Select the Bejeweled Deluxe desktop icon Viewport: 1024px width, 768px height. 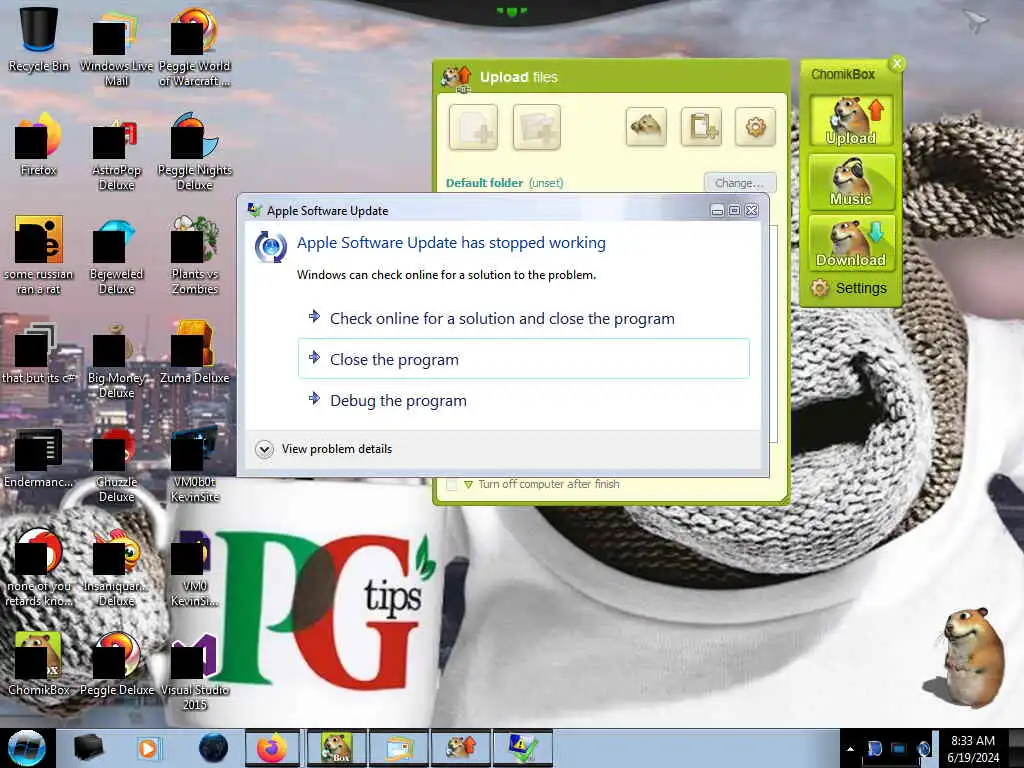116,257
